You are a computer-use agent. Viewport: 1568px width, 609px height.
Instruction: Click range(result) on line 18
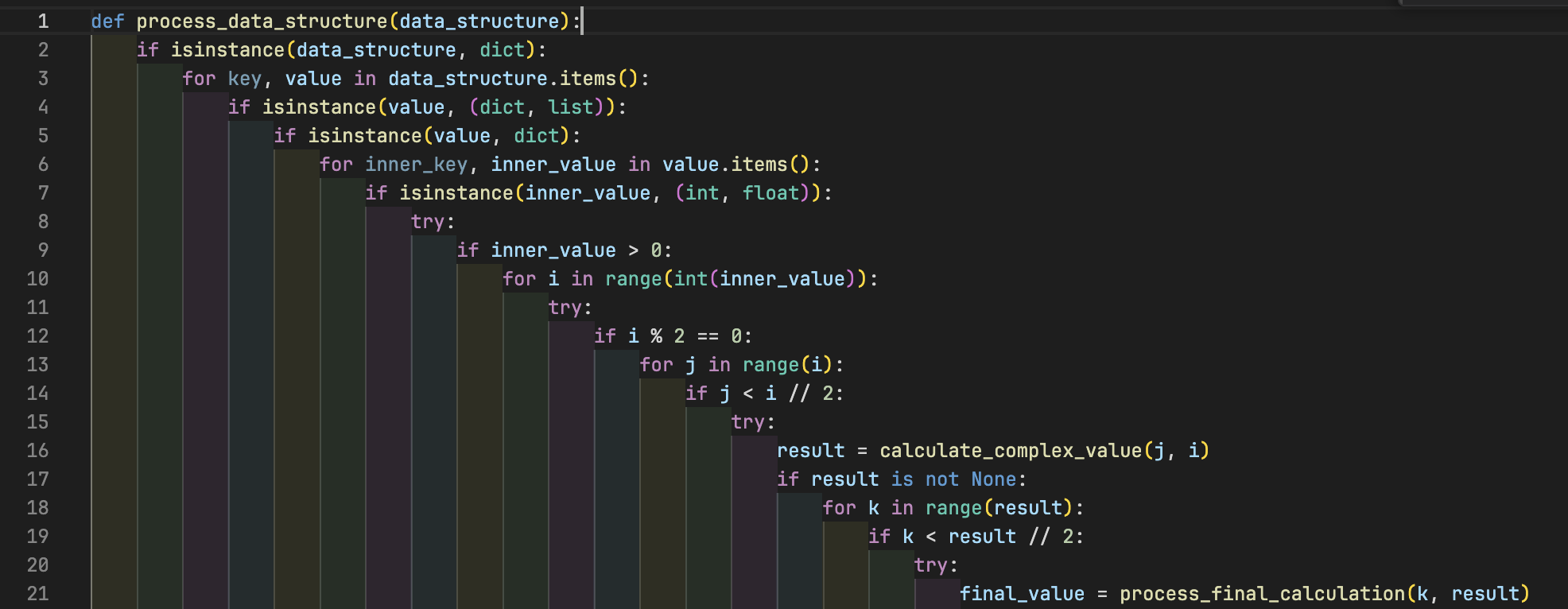[x=999, y=508]
